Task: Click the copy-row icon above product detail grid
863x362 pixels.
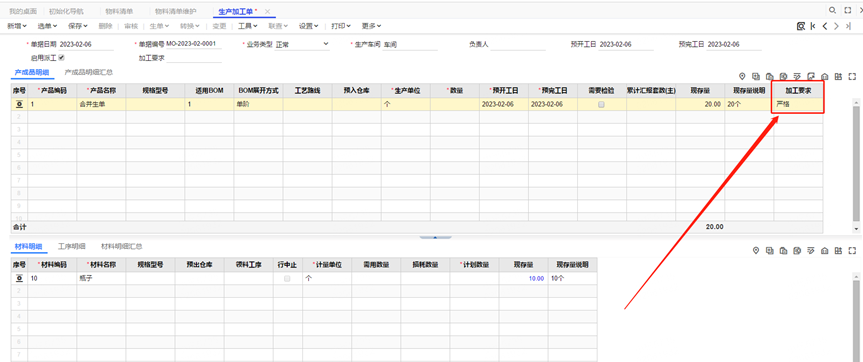Action: (756, 76)
